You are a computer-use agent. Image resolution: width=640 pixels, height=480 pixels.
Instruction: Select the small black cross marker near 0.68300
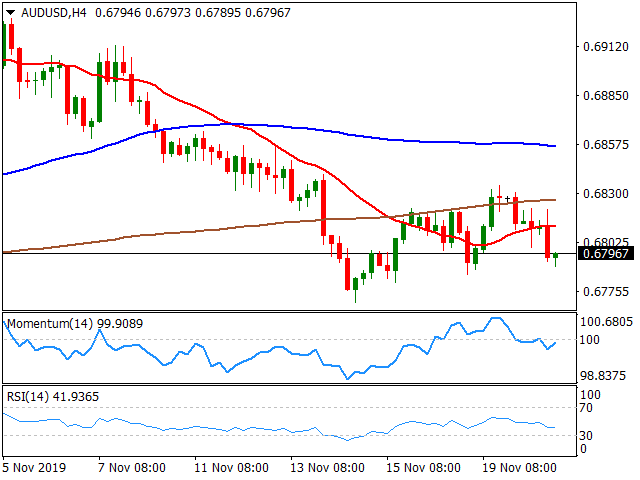(x=507, y=199)
